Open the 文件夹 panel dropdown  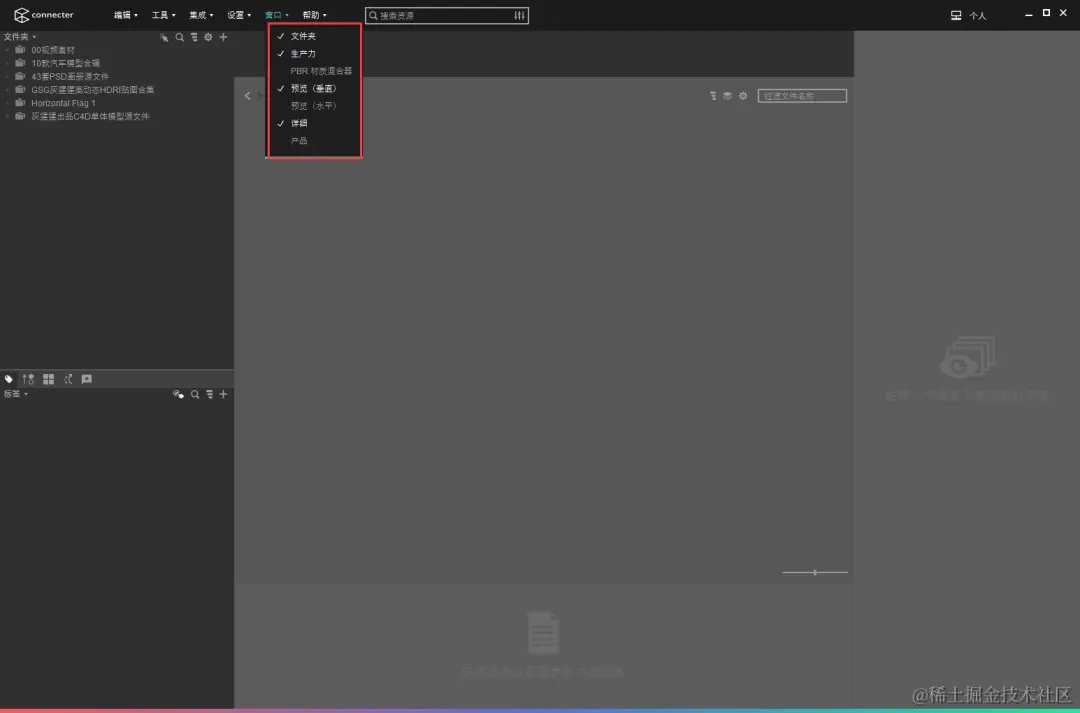[19, 37]
